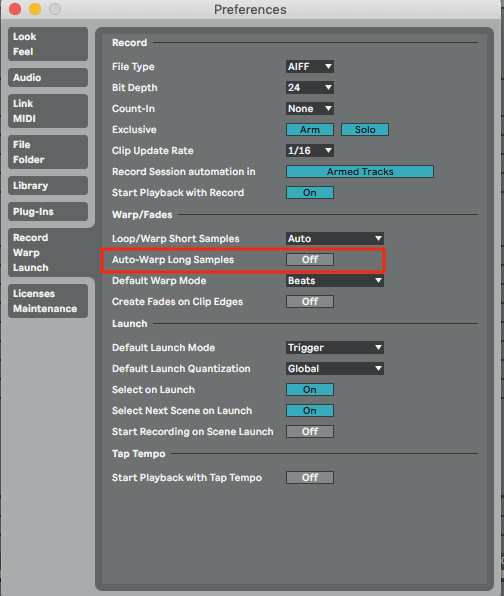Open the Look Feel preferences tab

click(x=48, y=44)
